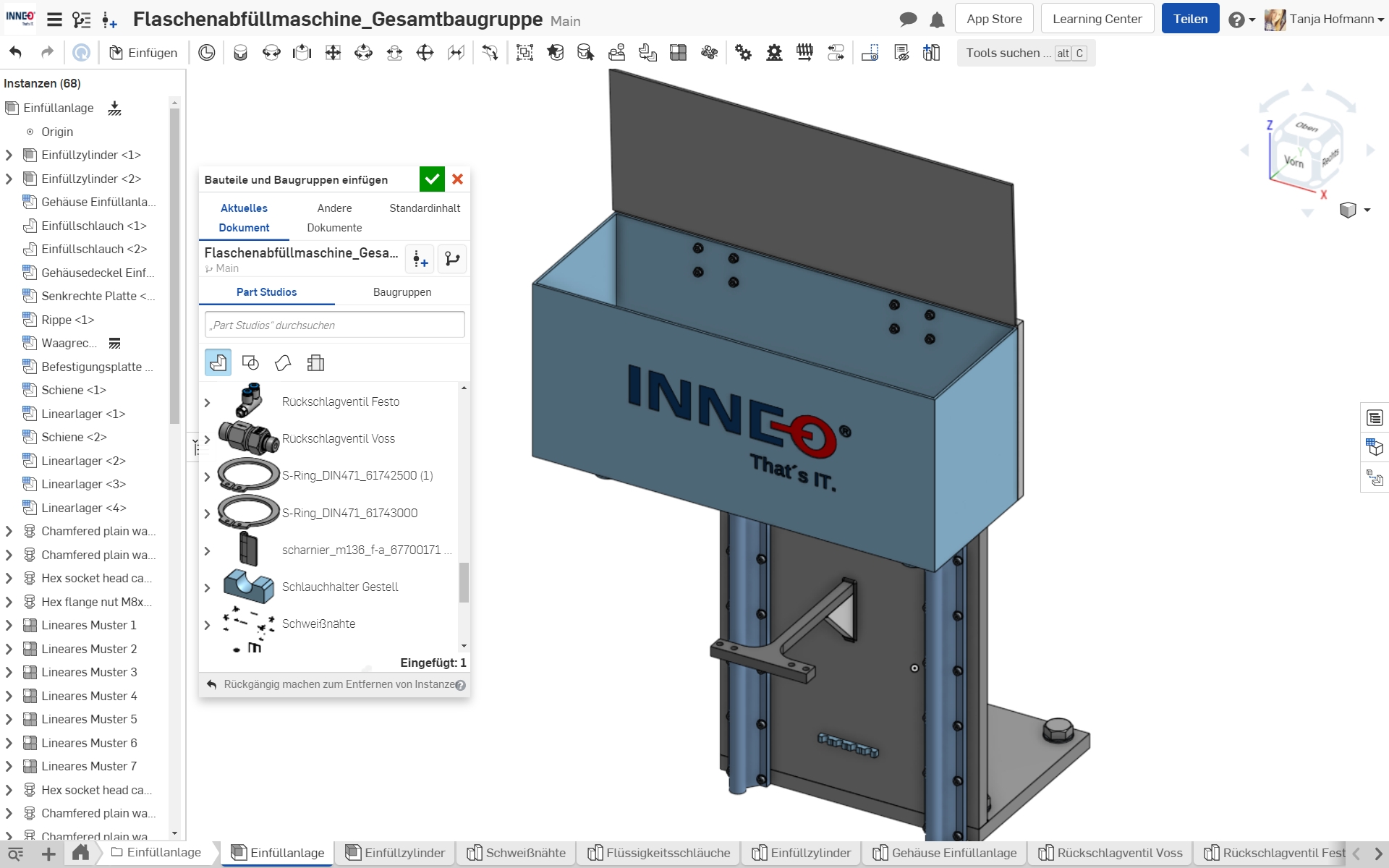Open the Learning Center
Image resolution: width=1389 pixels, height=868 pixels.
[x=1097, y=19]
